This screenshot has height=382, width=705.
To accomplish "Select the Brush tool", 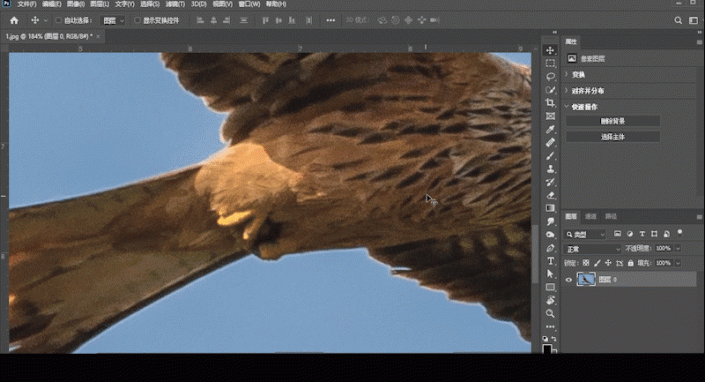I will 550,155.
